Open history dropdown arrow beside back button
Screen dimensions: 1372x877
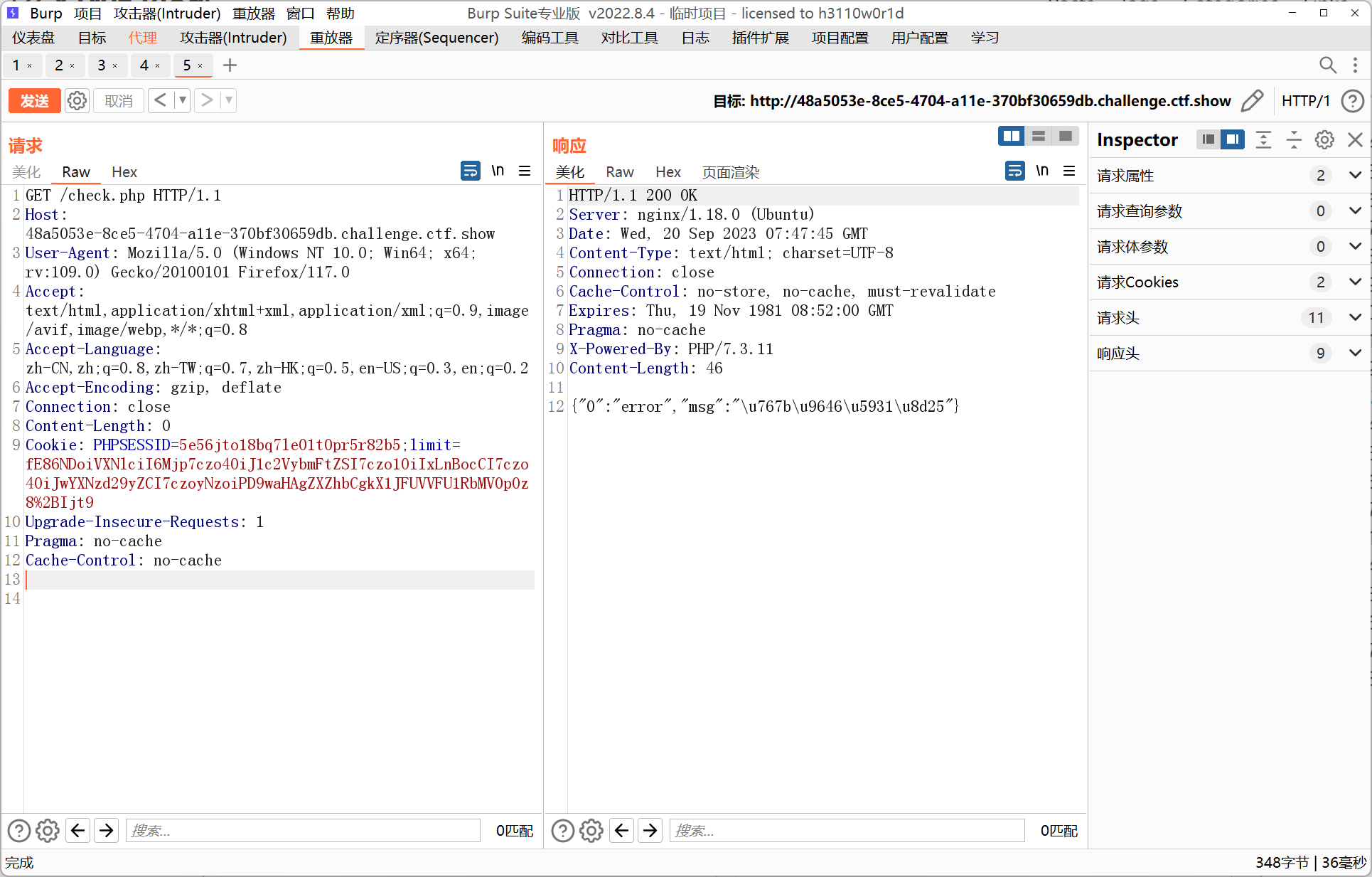[x=183, y=101]
